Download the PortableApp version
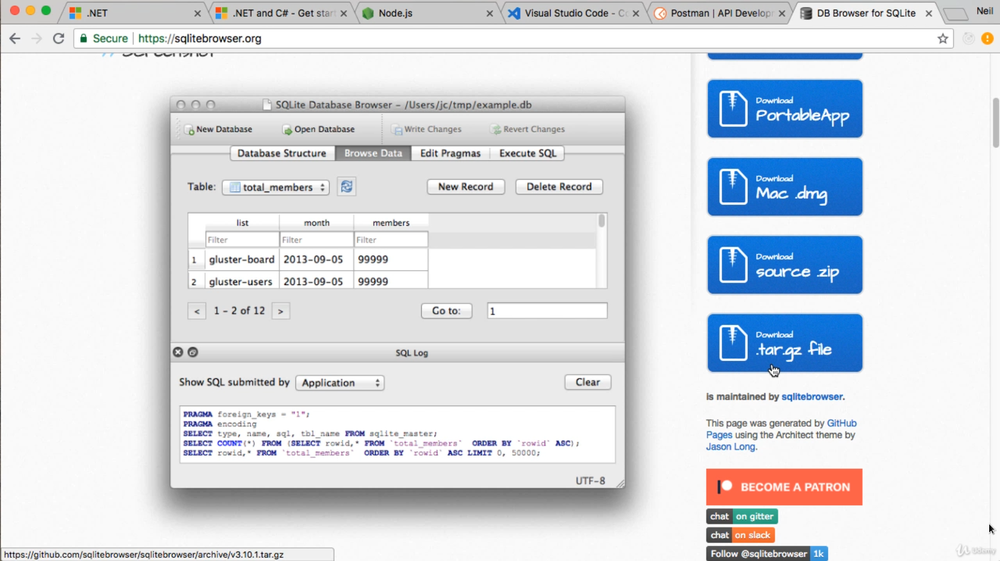This screenshot has height=561, width=1000. coord(784,108)
